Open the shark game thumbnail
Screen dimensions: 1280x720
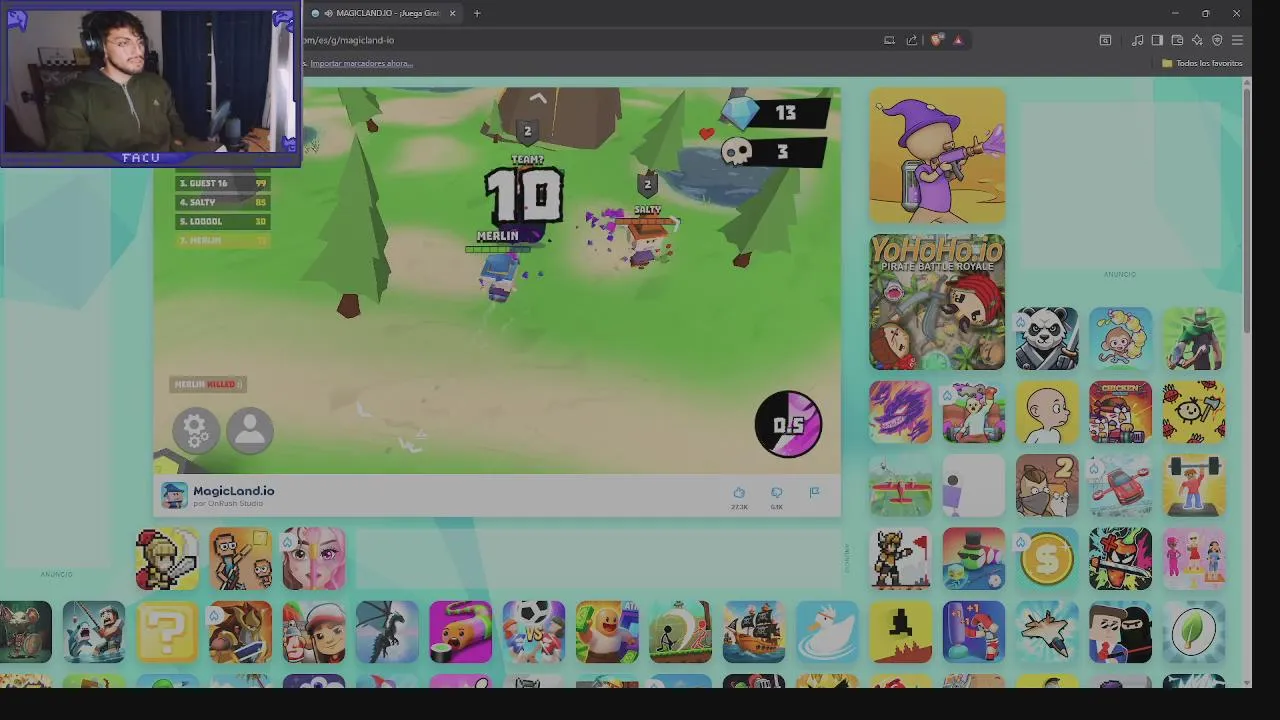(94, 632)
